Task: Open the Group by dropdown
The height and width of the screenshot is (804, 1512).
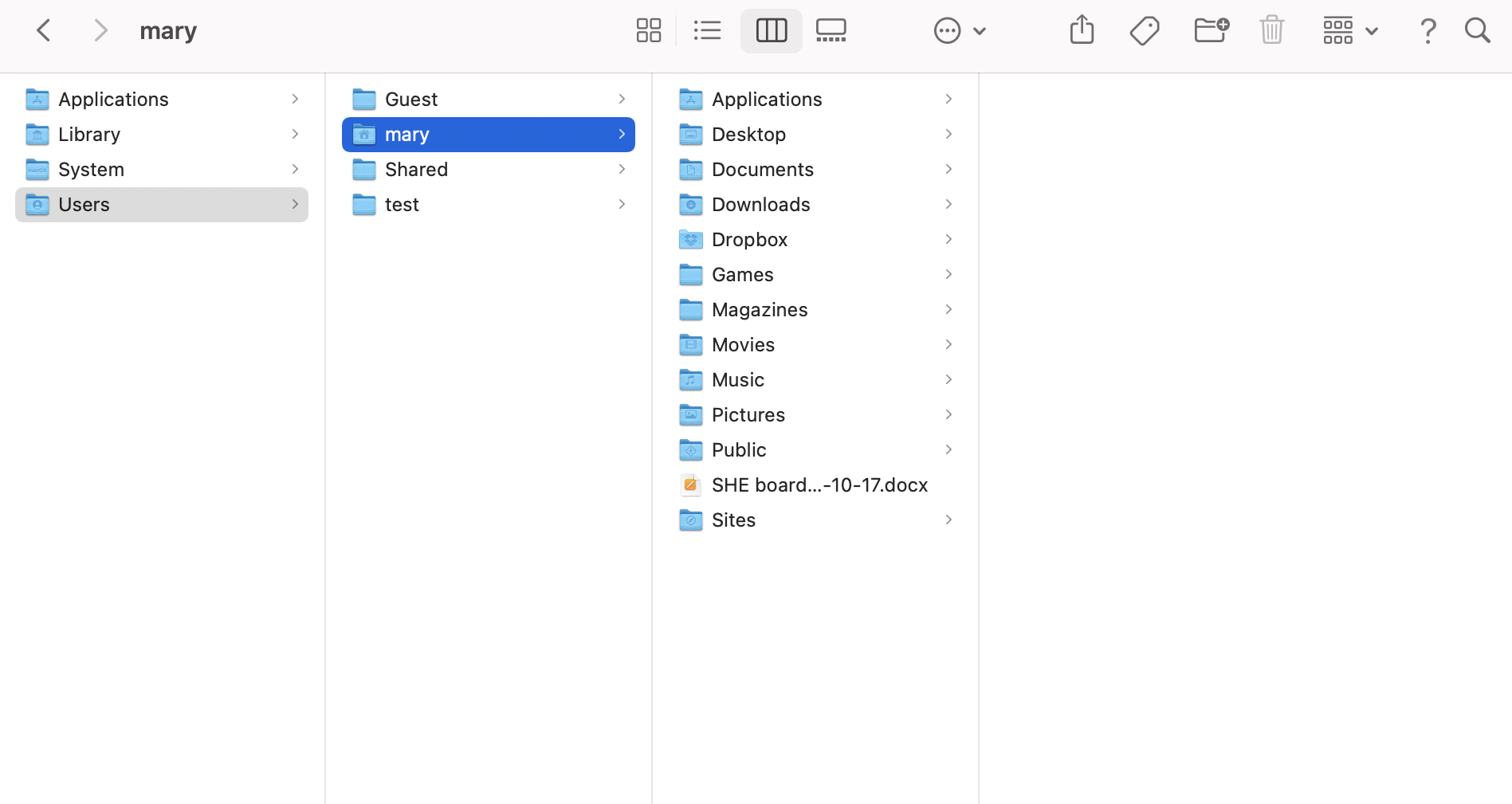Action: click(x=1350, y=31)
